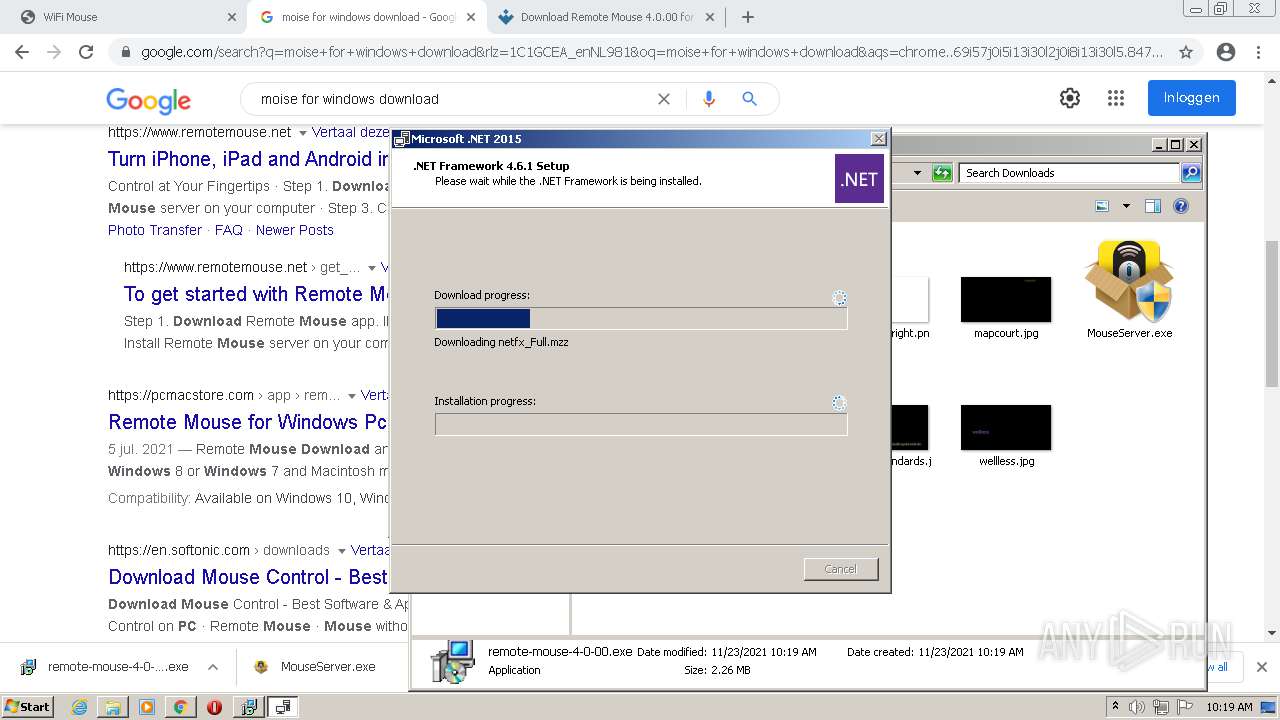Image resolution: width=1280 pixels, height=720 pixels.
Task: Show hidden system tray icons
Action: pyautogui.click(x=1116, y=707)
